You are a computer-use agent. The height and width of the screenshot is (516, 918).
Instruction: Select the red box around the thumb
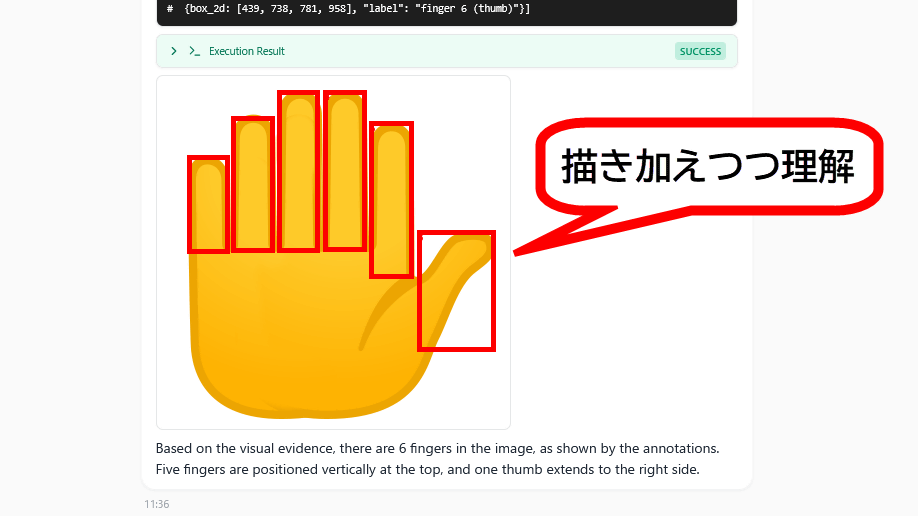(x=456, y=291)
